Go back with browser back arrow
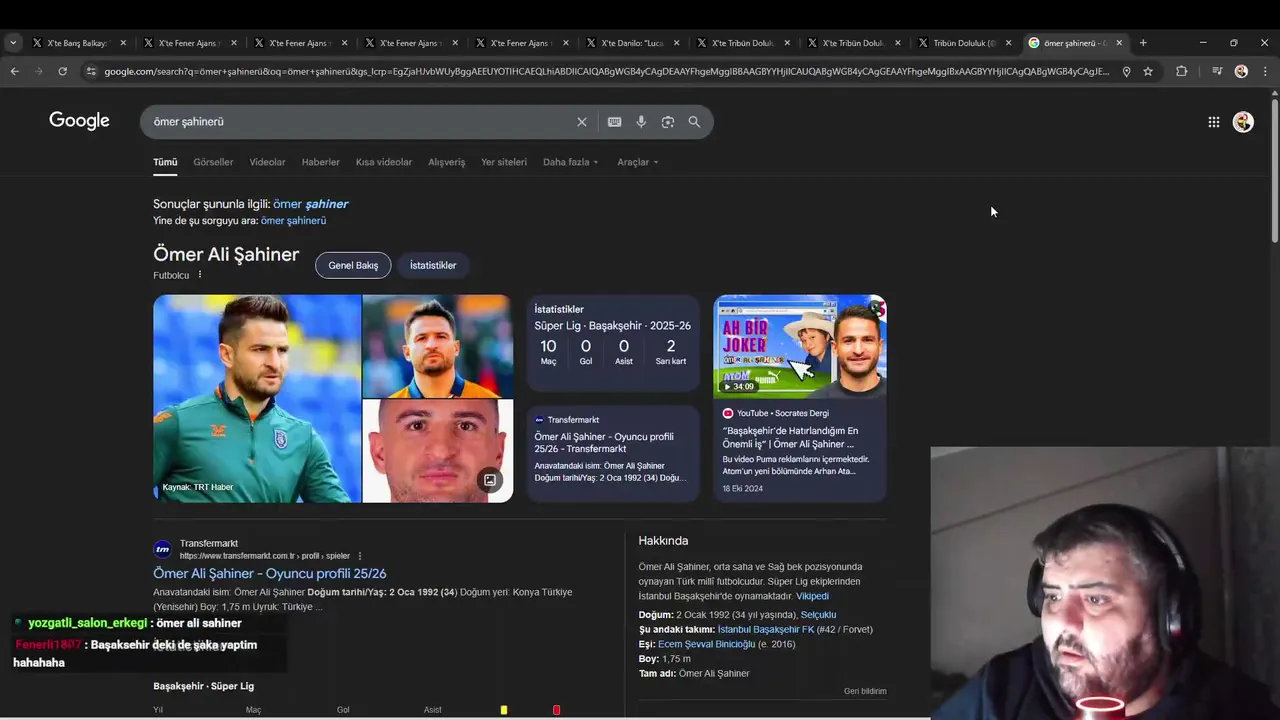The height and width of the screenshot is (720, 1280). pyautogui.click(x=14, y=71)
